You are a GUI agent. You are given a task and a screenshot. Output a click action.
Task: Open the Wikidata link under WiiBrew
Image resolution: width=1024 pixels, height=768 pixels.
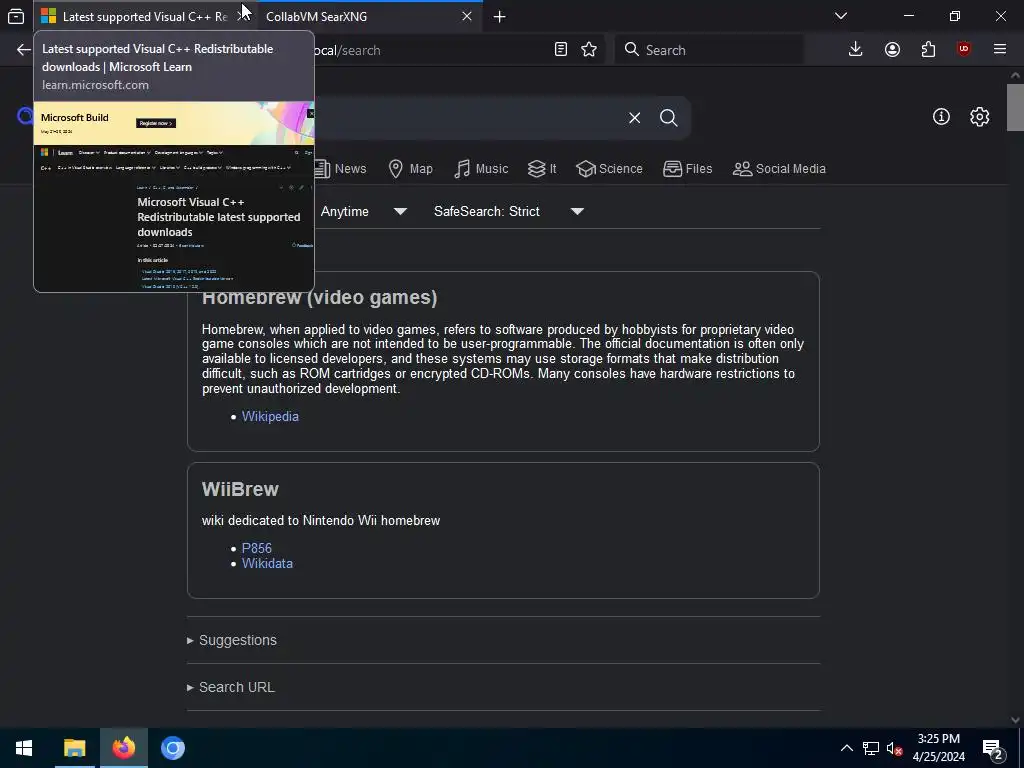click(267, 563)
